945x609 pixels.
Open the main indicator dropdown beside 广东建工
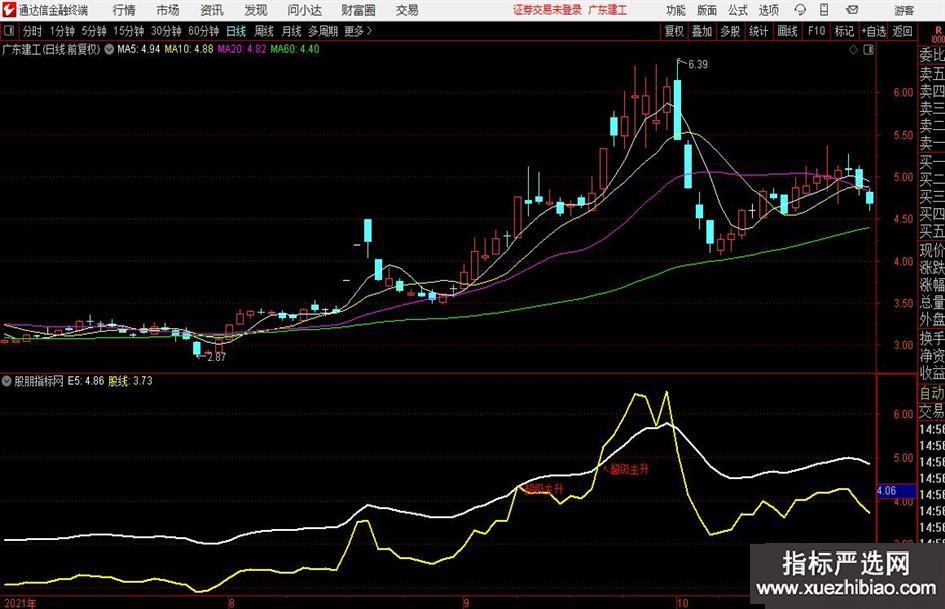tap(109, 49)
